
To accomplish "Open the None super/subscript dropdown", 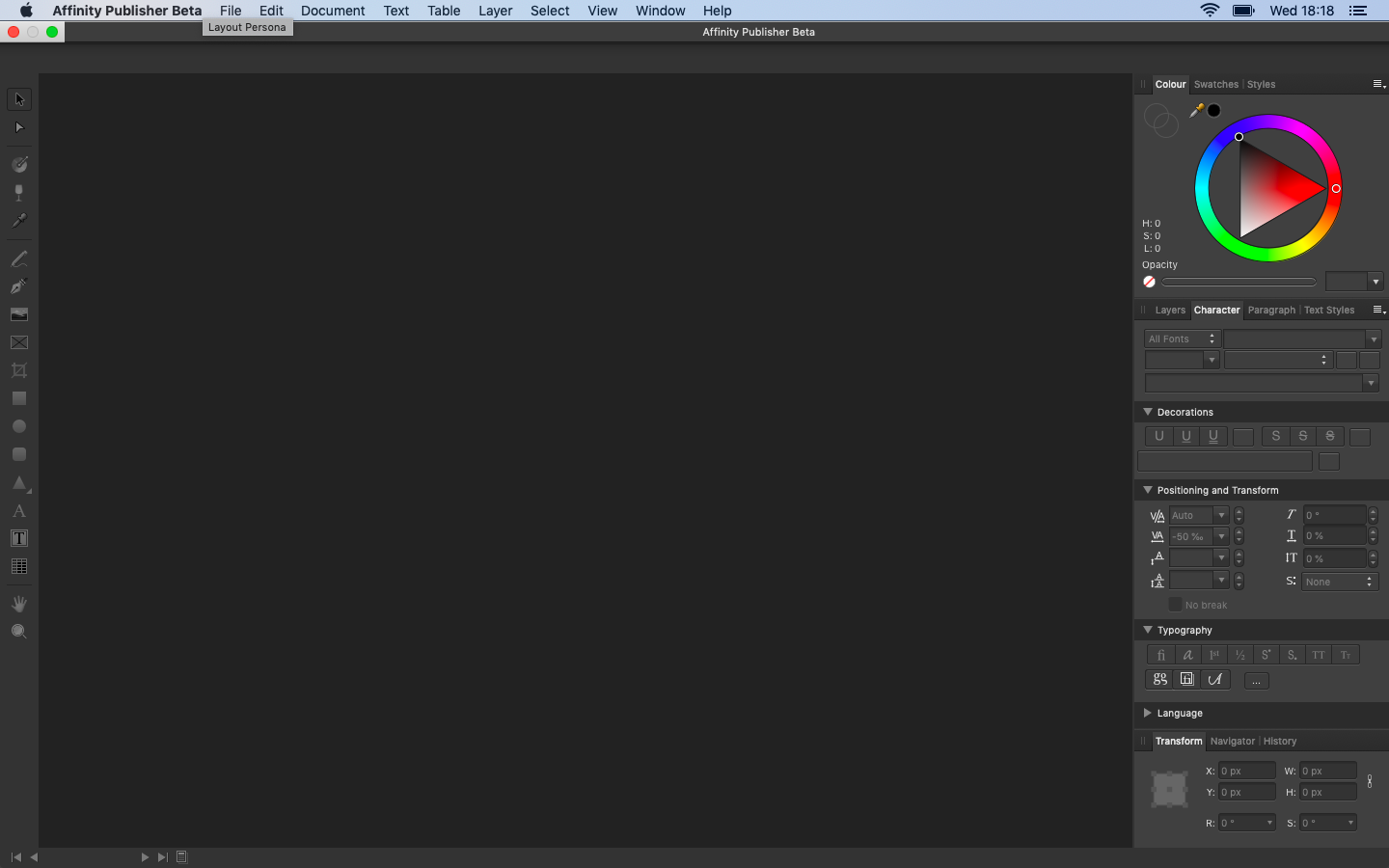I will pos(1340,582).
